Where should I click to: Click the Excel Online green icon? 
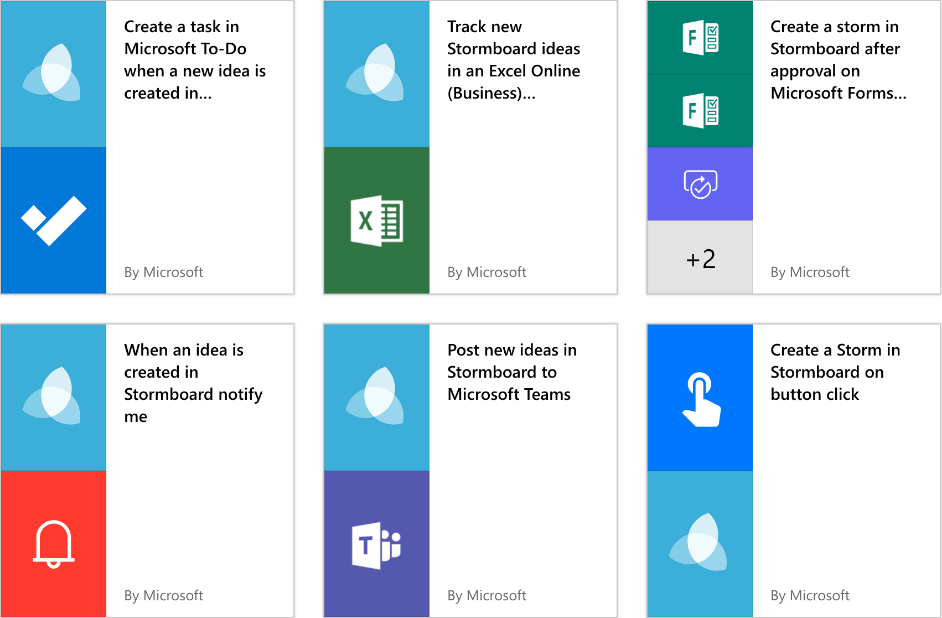(376, 219)
